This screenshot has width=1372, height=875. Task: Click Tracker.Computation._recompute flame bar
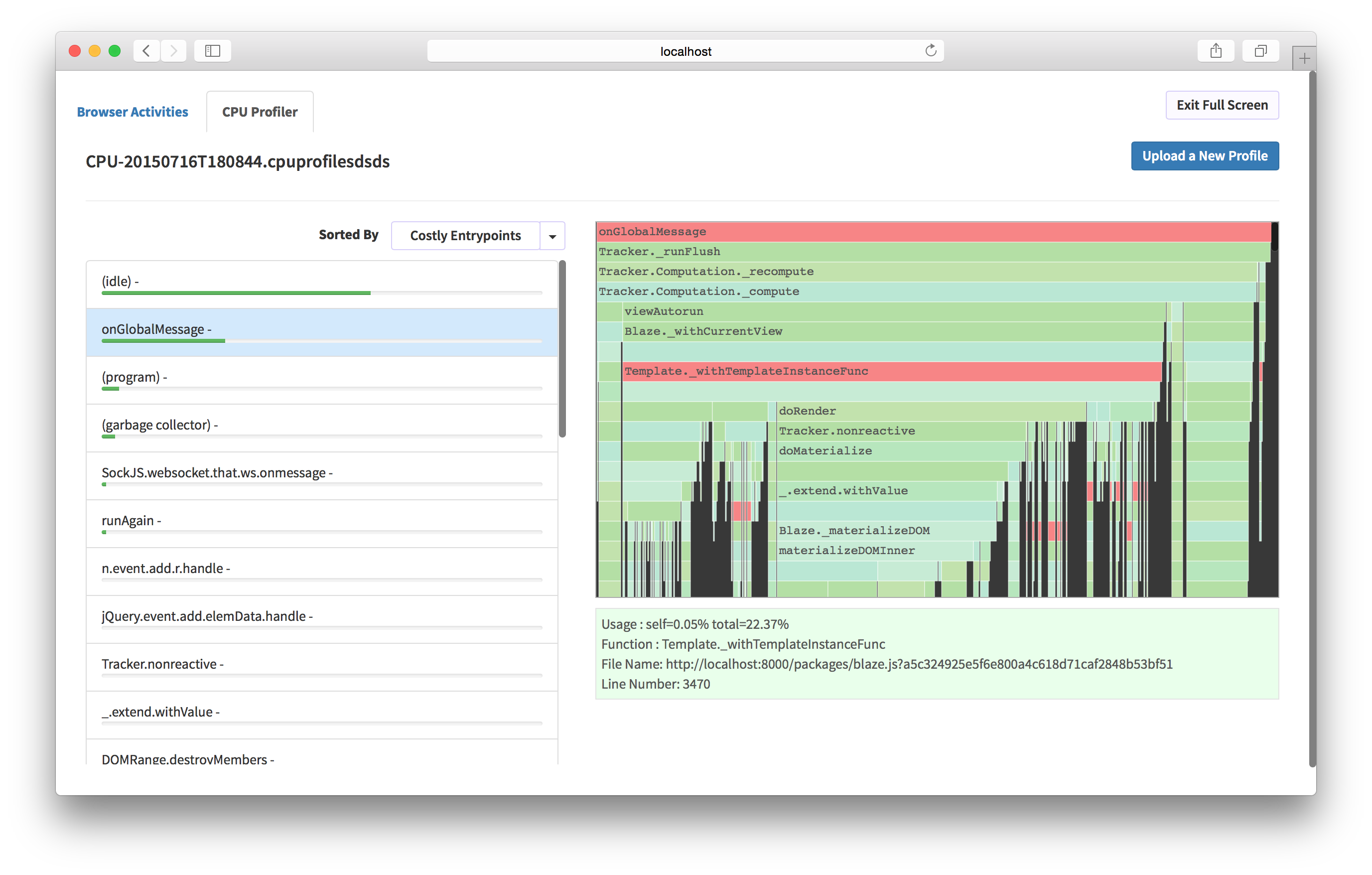pos(927,272)
